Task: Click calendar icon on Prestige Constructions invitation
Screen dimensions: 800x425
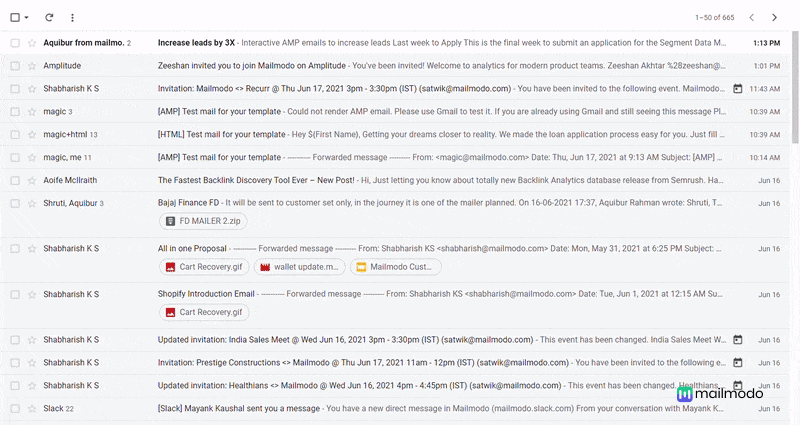Action: click(738, 363)
